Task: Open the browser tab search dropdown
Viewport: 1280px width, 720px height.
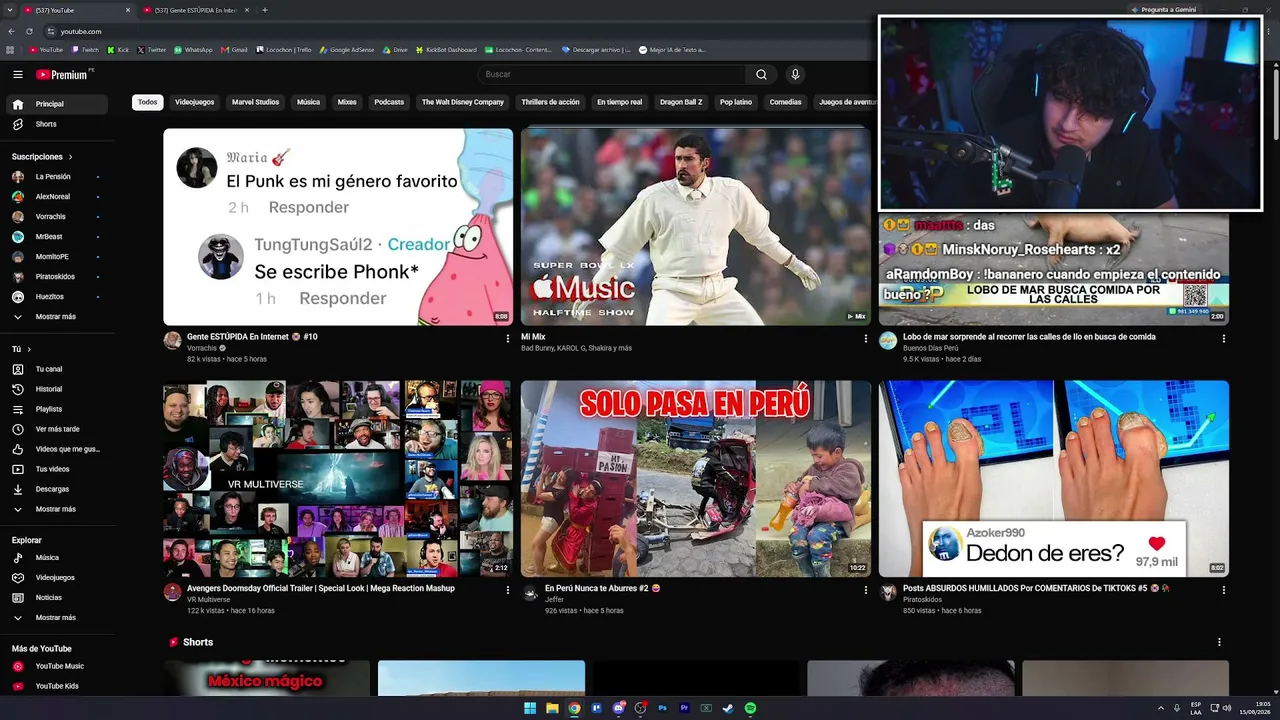Action: (9, 10)
